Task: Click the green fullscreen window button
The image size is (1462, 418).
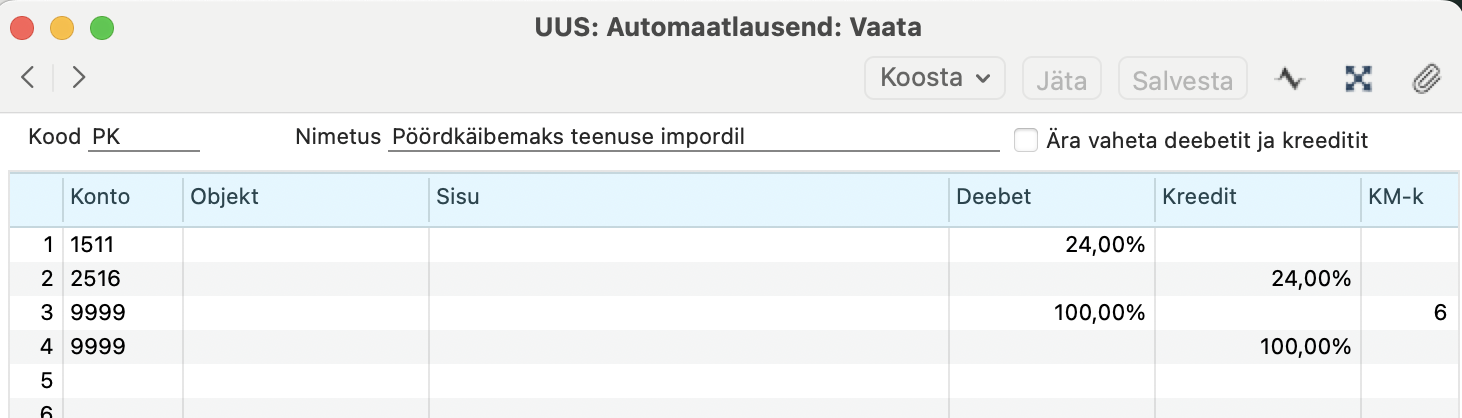Action: coord(102,28)
